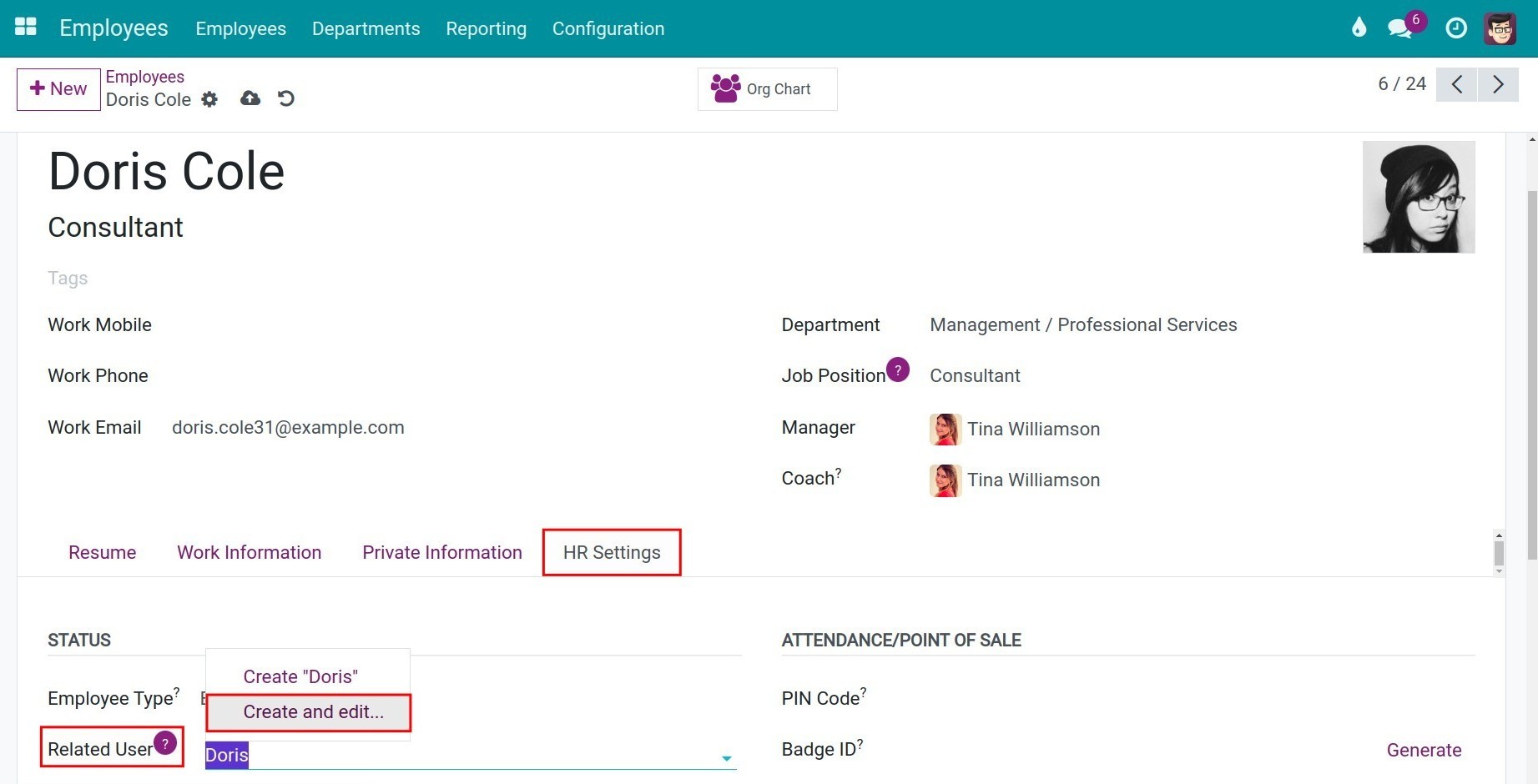Open the Employees menu
Image resolution: width=1538 pixels, height=784 pixels.
240,28
